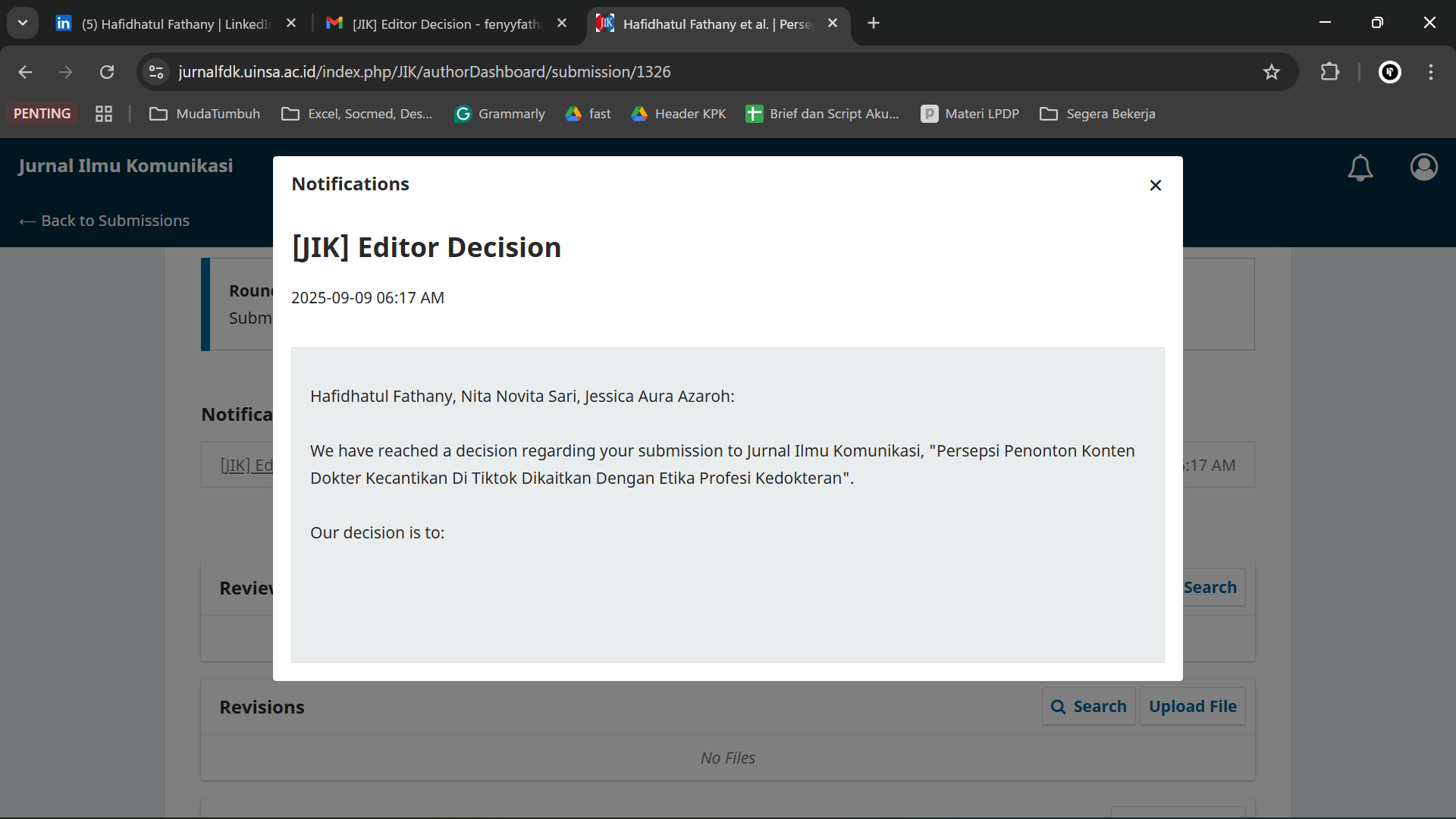Open the browser Extensions puzzle icon
This screenshot has width=1456, height=819.
pos(1329,72)
